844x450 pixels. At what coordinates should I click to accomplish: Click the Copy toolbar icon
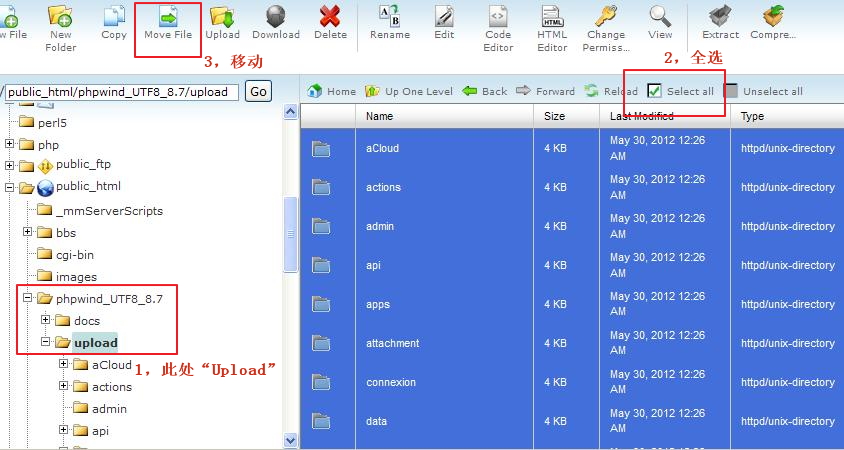pos(114,15)
